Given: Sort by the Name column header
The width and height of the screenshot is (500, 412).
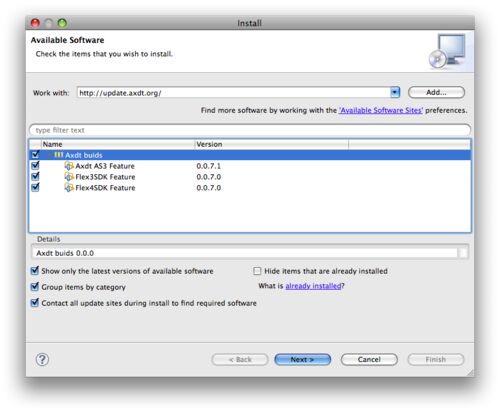Looking at the screenshot, I should [x=117, y=144].
